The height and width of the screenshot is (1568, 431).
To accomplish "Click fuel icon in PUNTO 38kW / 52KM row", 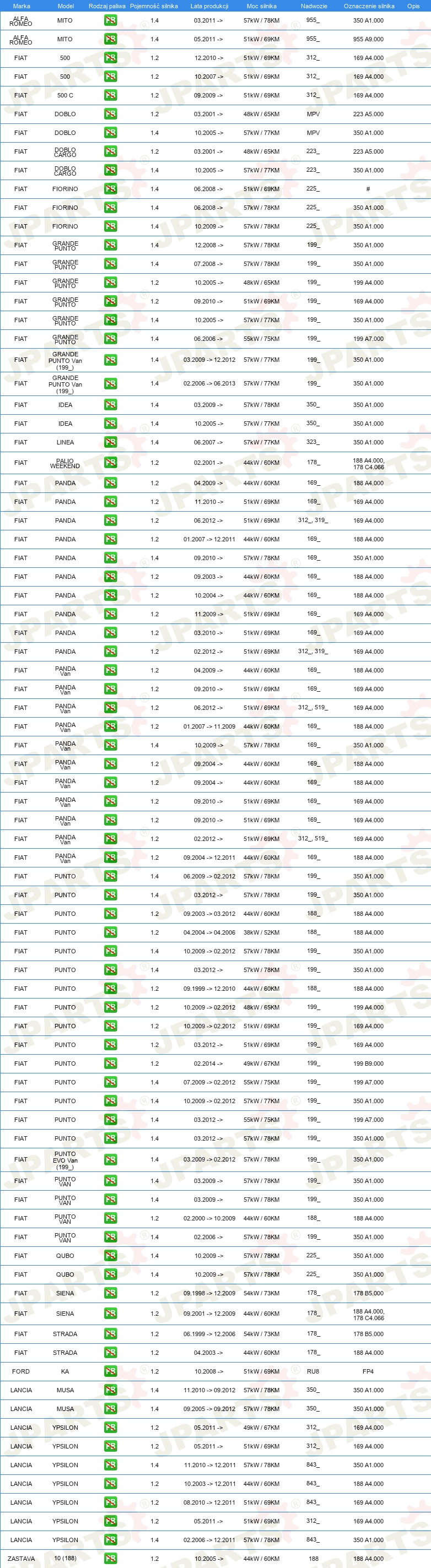I will tap(110, 932).
